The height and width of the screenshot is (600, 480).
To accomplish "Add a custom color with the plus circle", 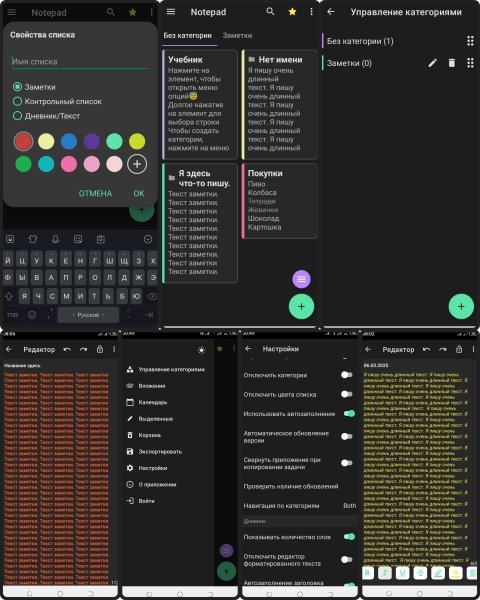I will [137, 164].
